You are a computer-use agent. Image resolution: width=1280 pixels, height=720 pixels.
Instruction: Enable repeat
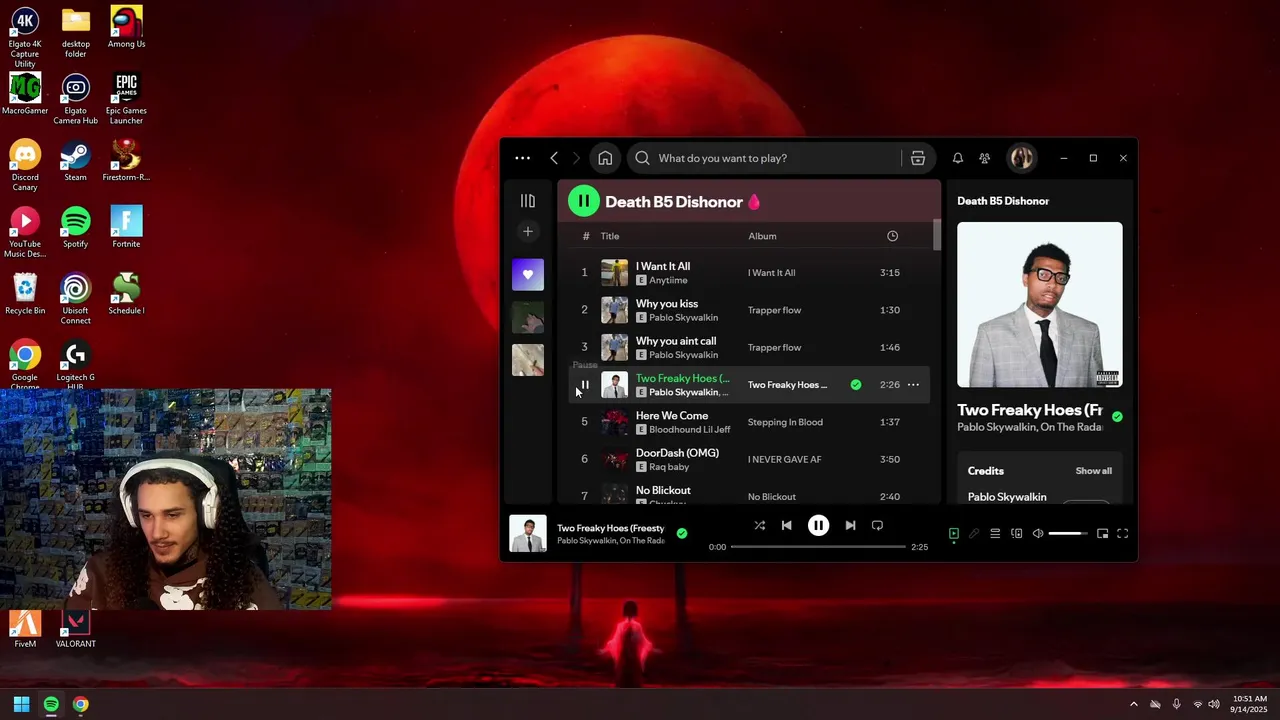(x=877, y=525)
